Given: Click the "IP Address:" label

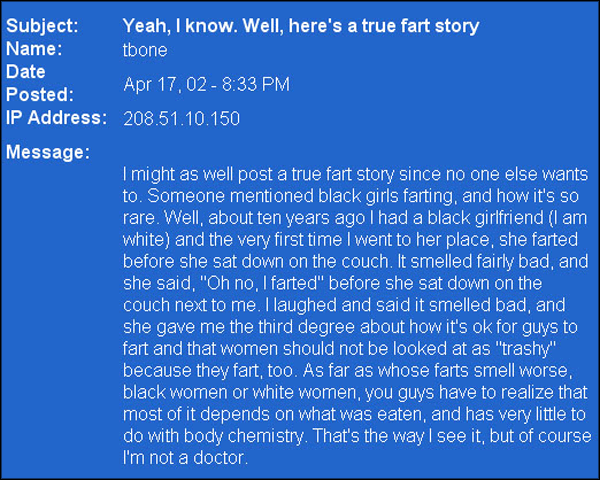Looking at the screenshot, I should point(56,118).
